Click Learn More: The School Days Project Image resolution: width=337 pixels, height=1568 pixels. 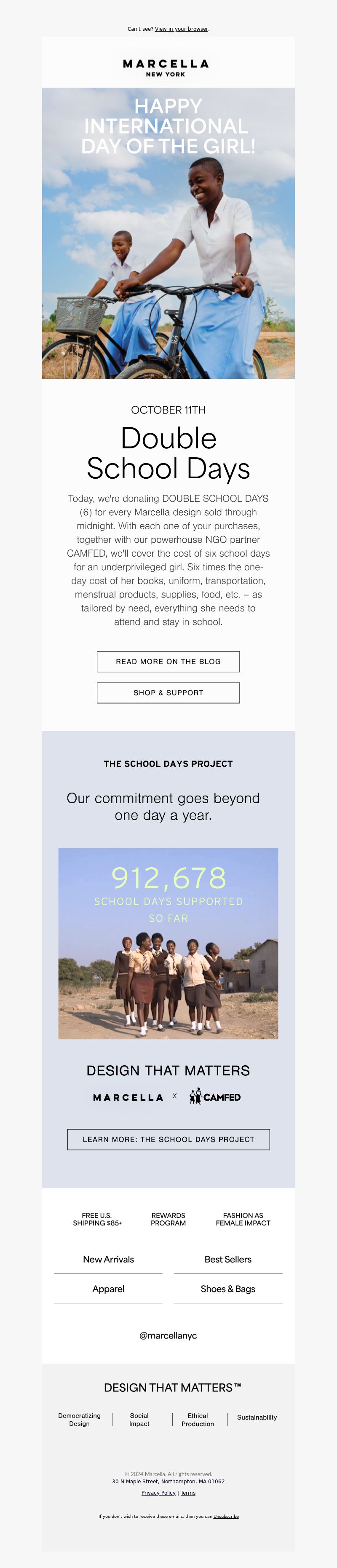click(168, 1139)
